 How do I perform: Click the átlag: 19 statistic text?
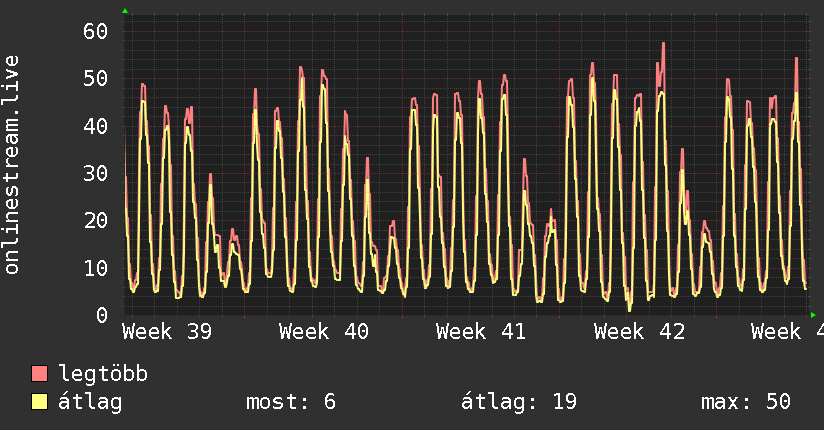519,402
